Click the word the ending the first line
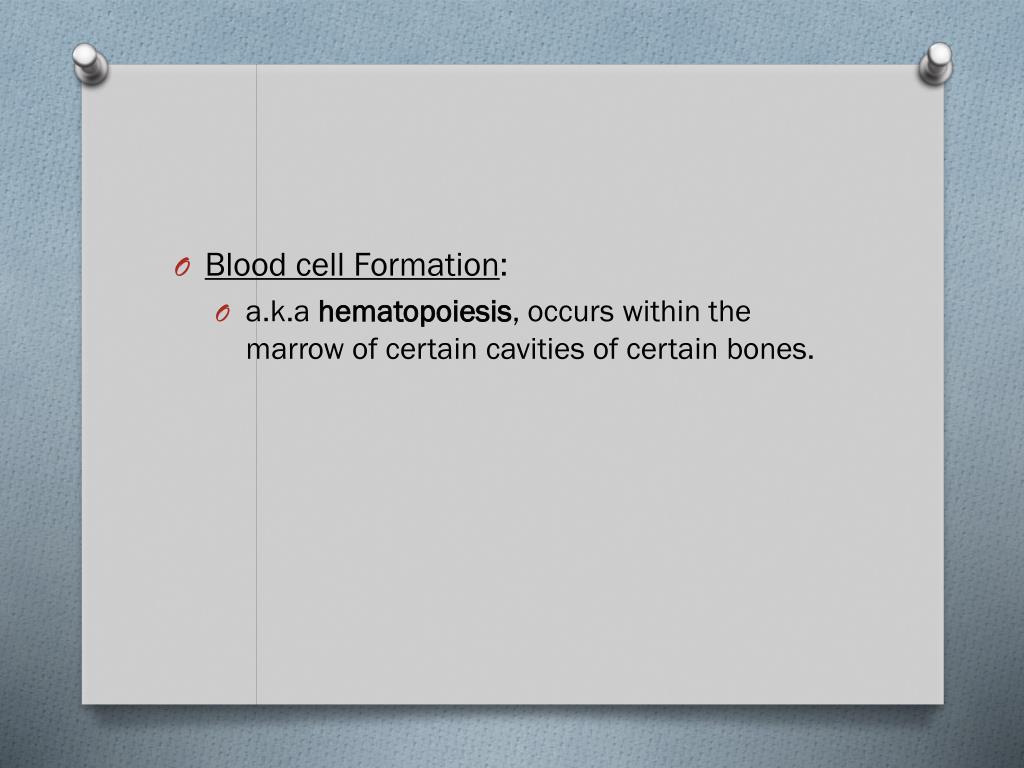The height and width of the screenshot is (768, 1024). point(729,312)
